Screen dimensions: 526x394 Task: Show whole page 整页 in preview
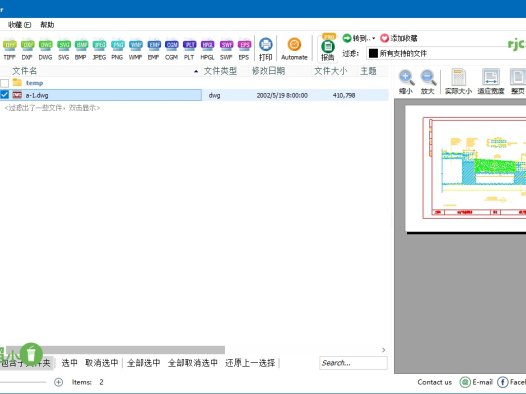pos(518,82)
